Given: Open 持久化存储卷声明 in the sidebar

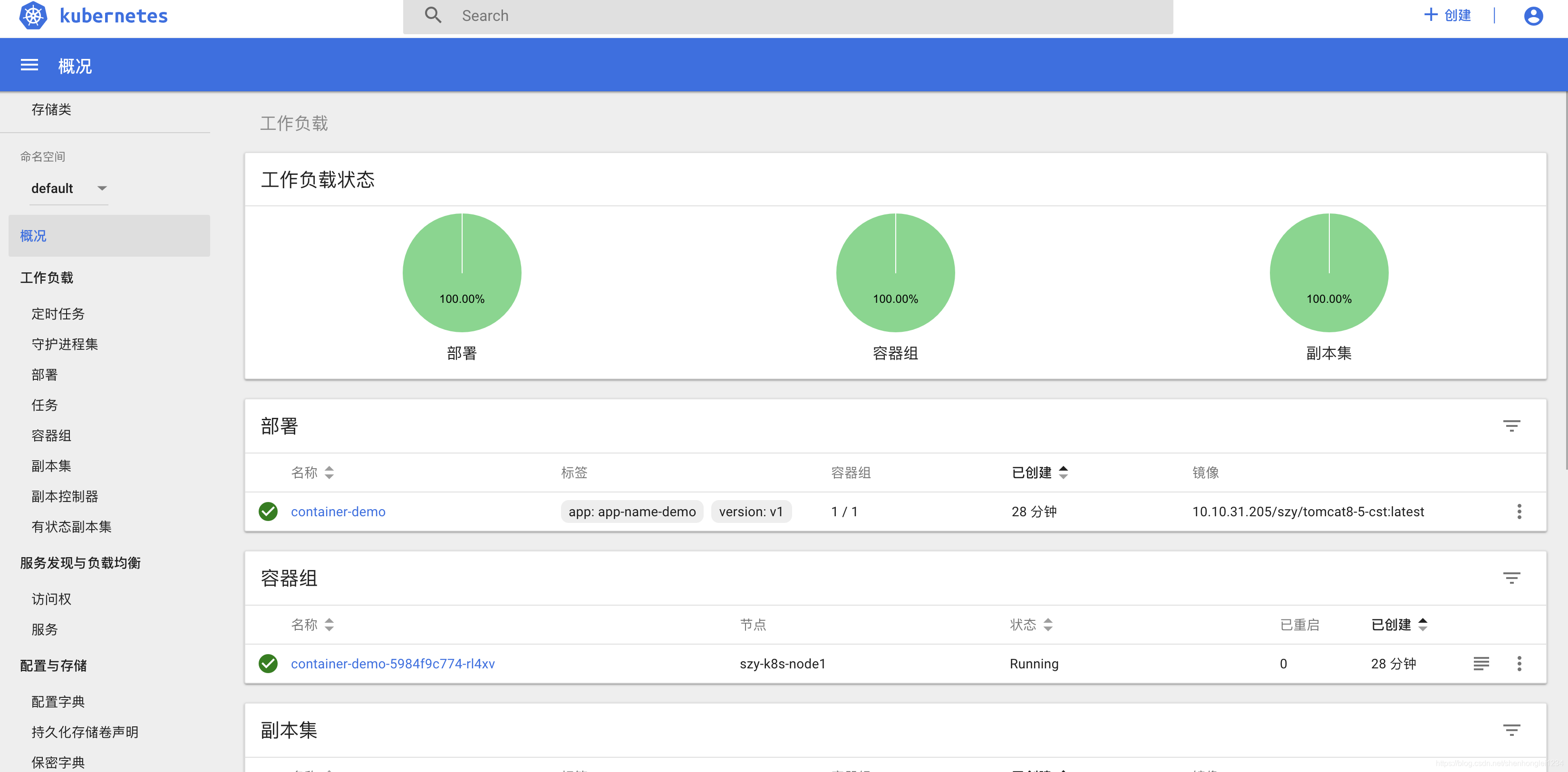Looking at the screenshot, I should [85, 733].
